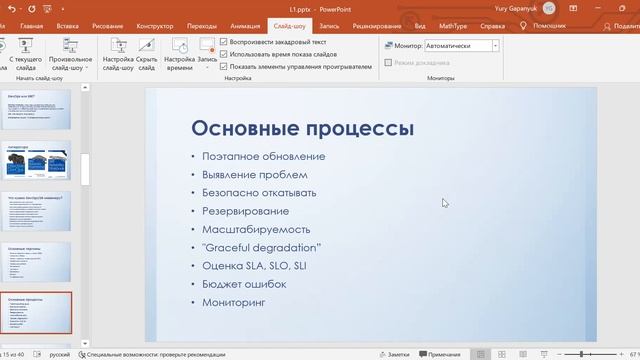Click bullet «Резервирование»
The image size is (640, 360).
coord(245,211)
